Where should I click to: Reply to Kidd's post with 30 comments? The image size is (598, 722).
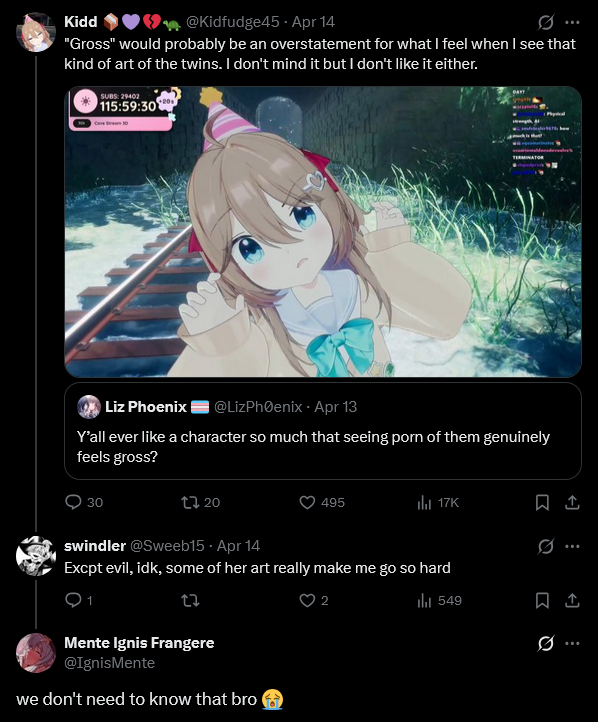pos(84,502)
